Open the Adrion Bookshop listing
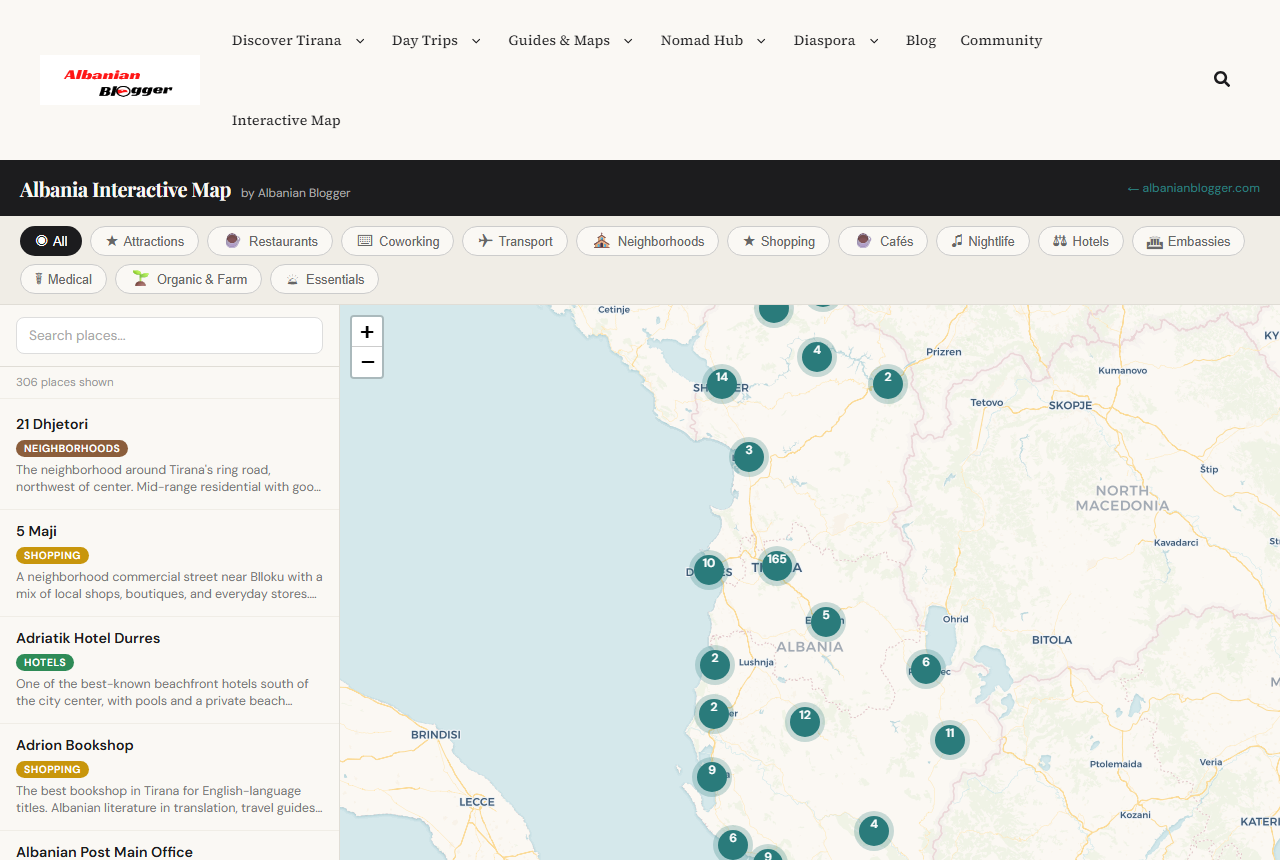This screenshot has width=1280, height=860. (170, 777)
